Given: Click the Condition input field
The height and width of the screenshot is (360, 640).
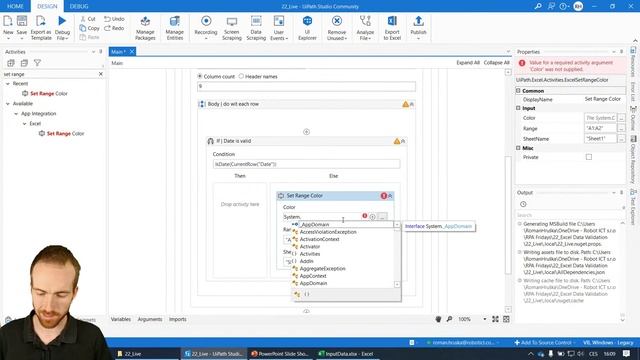Looking at the screenshot, I should point(306,164).
